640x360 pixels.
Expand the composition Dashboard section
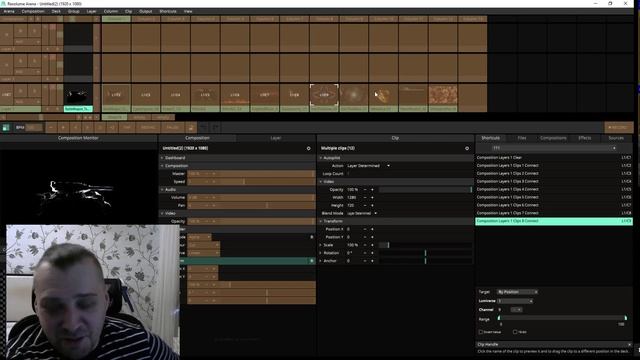pos(162,158)
